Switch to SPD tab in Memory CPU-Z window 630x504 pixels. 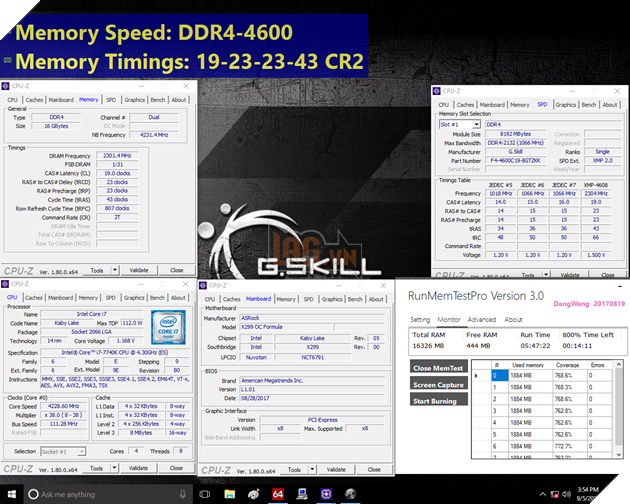click(x=111, y=100)
